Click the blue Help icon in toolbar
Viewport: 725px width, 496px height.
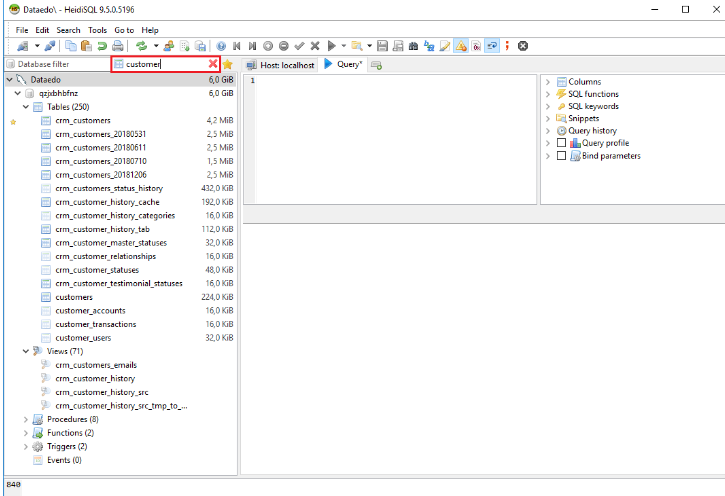tap(221, 46)
